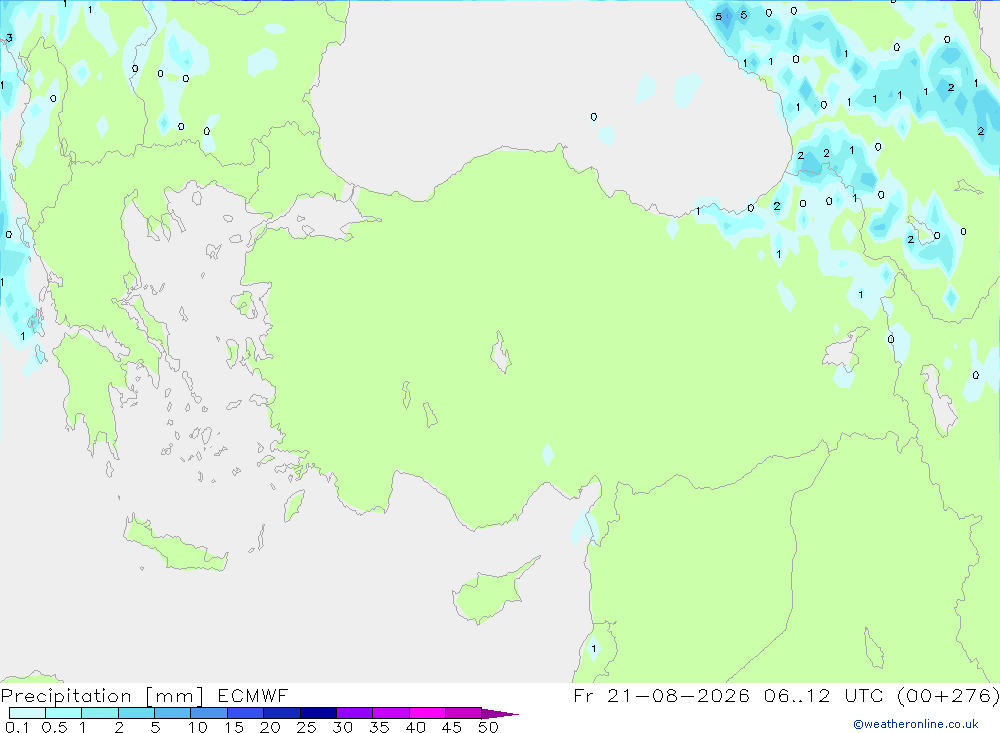Choose the 15–20 mm blue legend swatch
The width and height of the screenshot is (1000, 733).
click(x=246, y=713)
